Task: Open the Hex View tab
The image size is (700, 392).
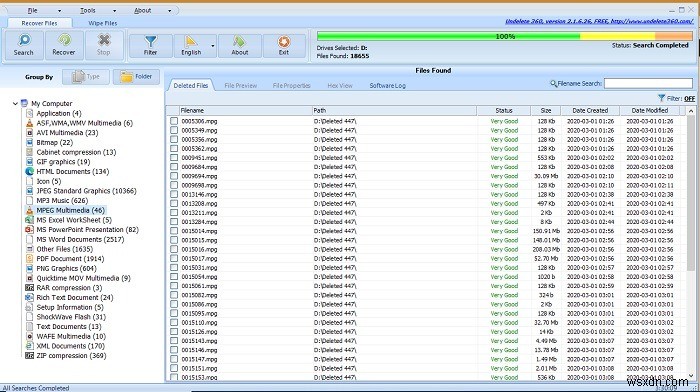Action: tap(340, 85)
